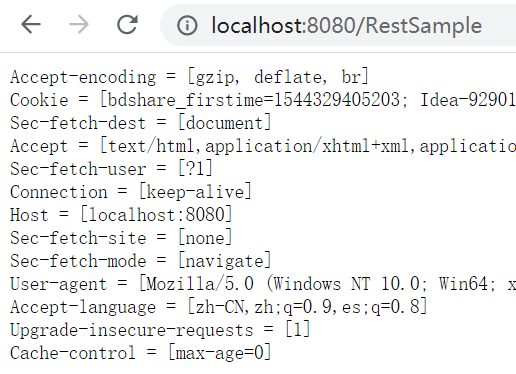
Task: Click the Cookie header label
Action: tap(39, 100)
